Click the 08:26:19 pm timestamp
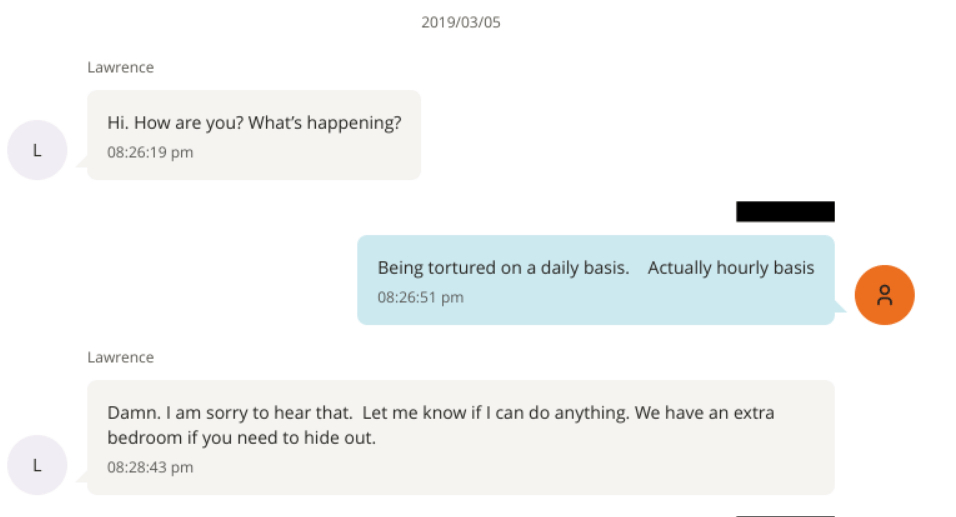The height and width of the screenshot is (517, 956). pyautogui.click(x=150, y=153)
